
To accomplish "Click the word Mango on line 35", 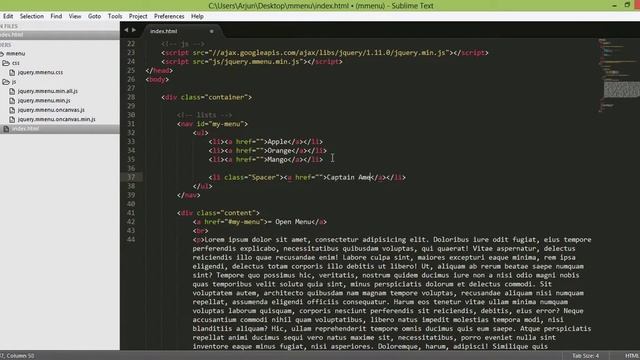I will click(278, 160).
